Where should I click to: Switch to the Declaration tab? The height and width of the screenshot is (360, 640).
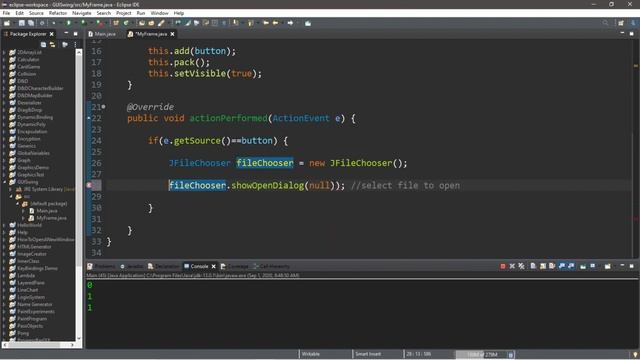tap(163, 266)
